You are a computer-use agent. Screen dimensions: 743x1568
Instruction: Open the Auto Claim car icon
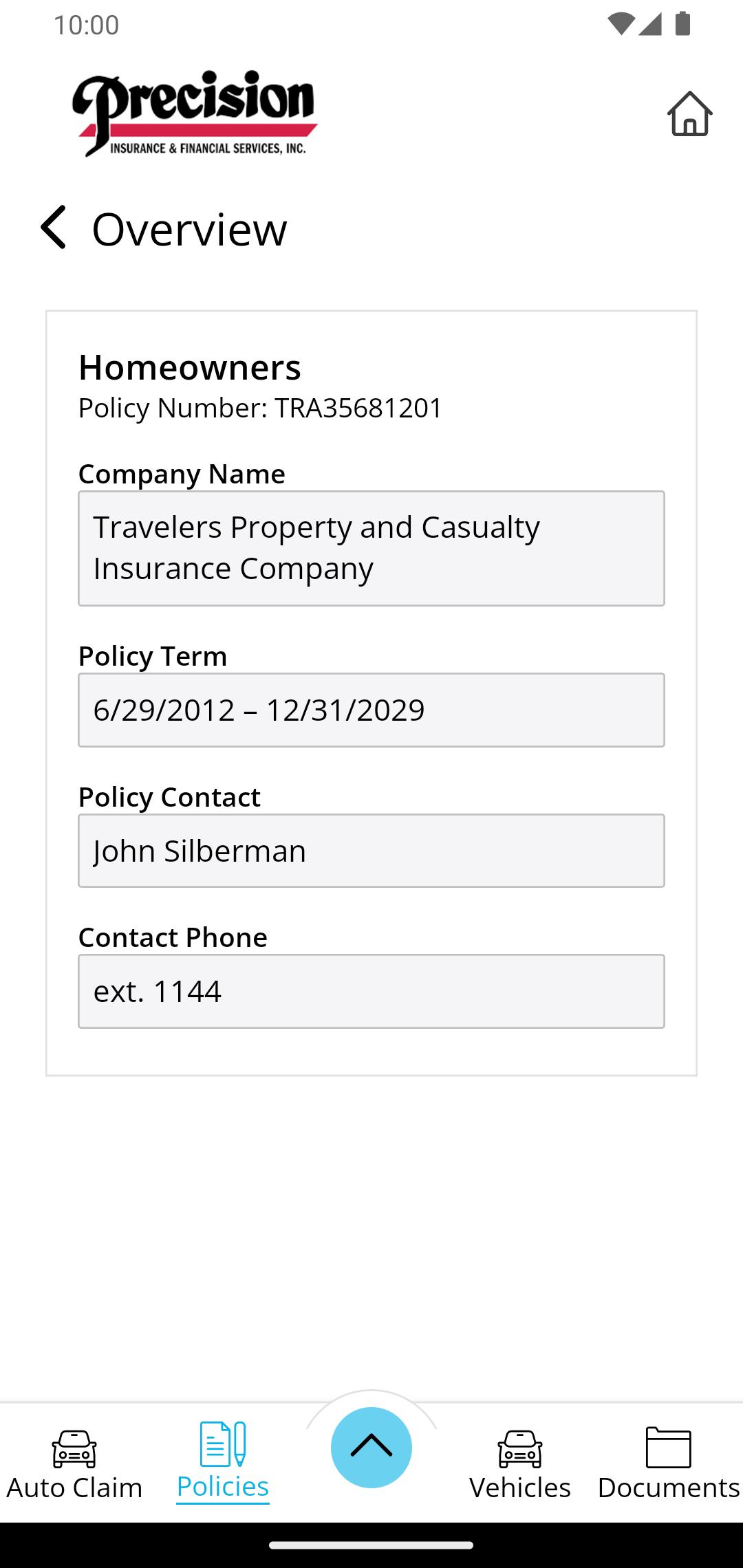[74, 1448]
